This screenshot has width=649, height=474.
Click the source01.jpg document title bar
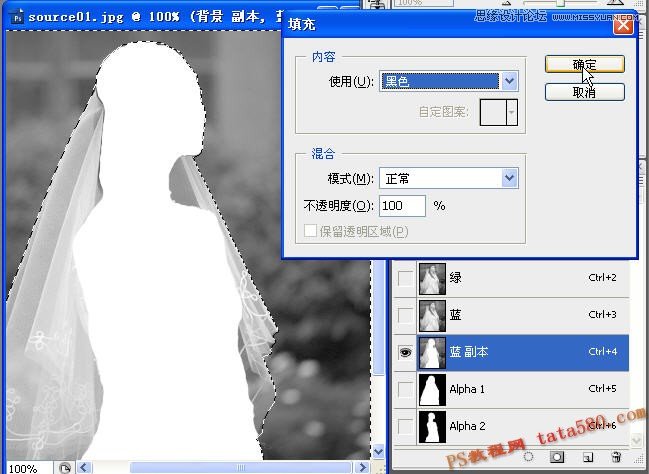coord(145,17)
